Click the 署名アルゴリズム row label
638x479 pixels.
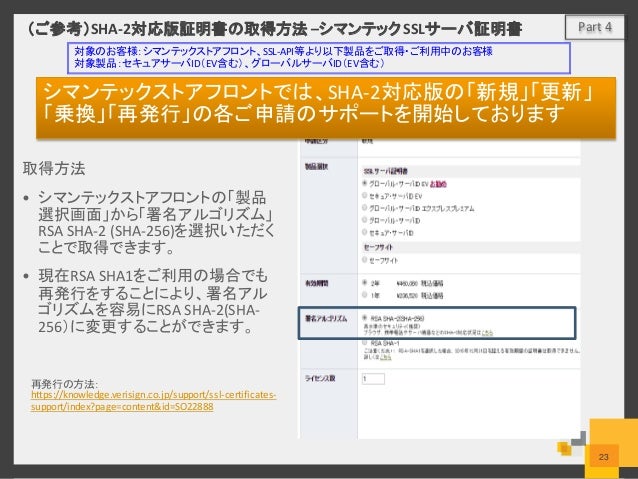(326, 319)
